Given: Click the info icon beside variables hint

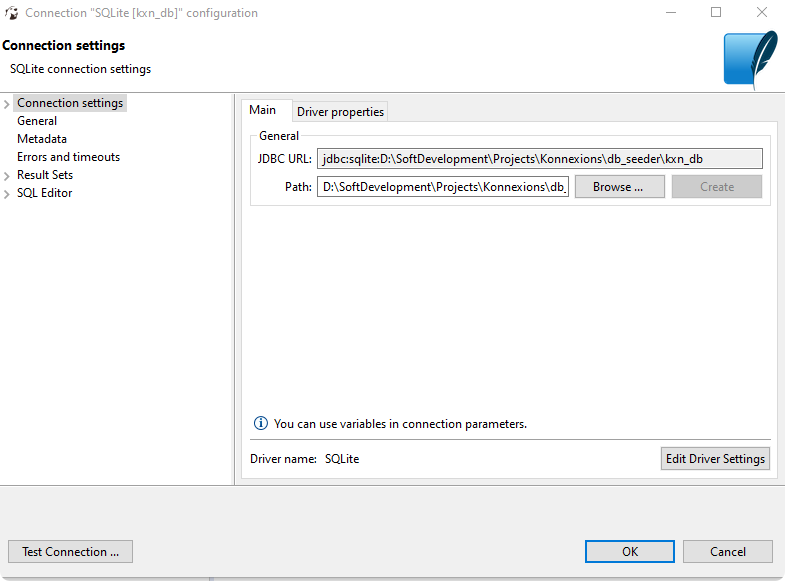Looking at the screenshot, I should (x=260, y=423).
